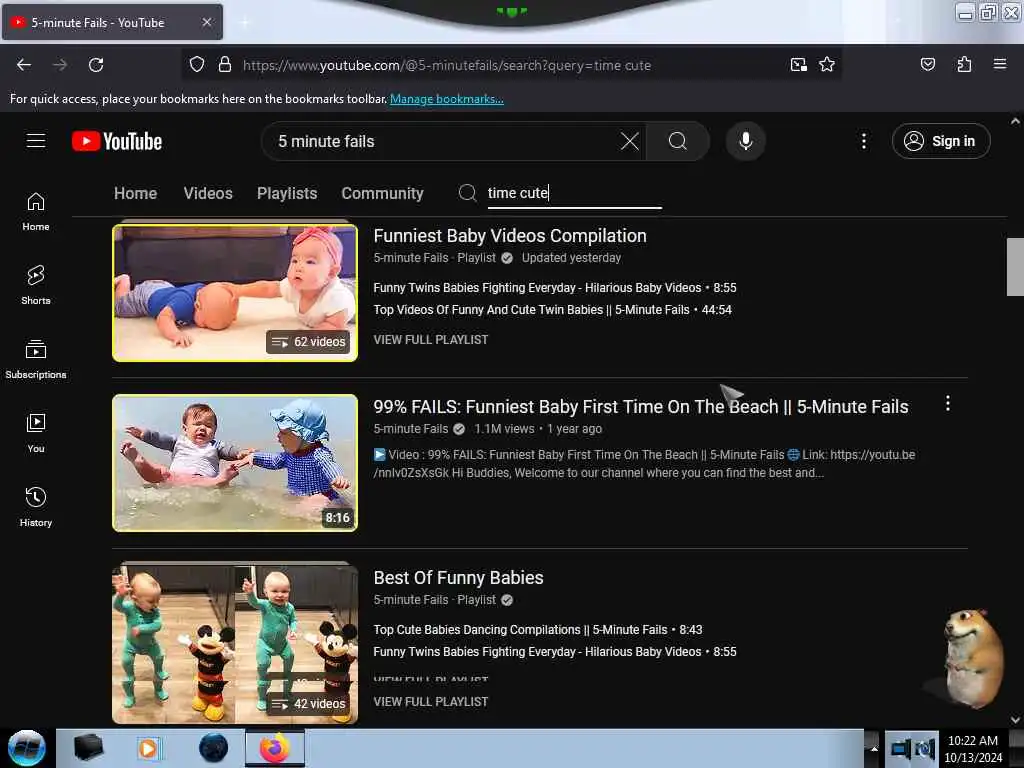Viewport: 1024px width, 768px height.
Task: Open the Best Of Funny Babies title
Action: click(458, 578)
